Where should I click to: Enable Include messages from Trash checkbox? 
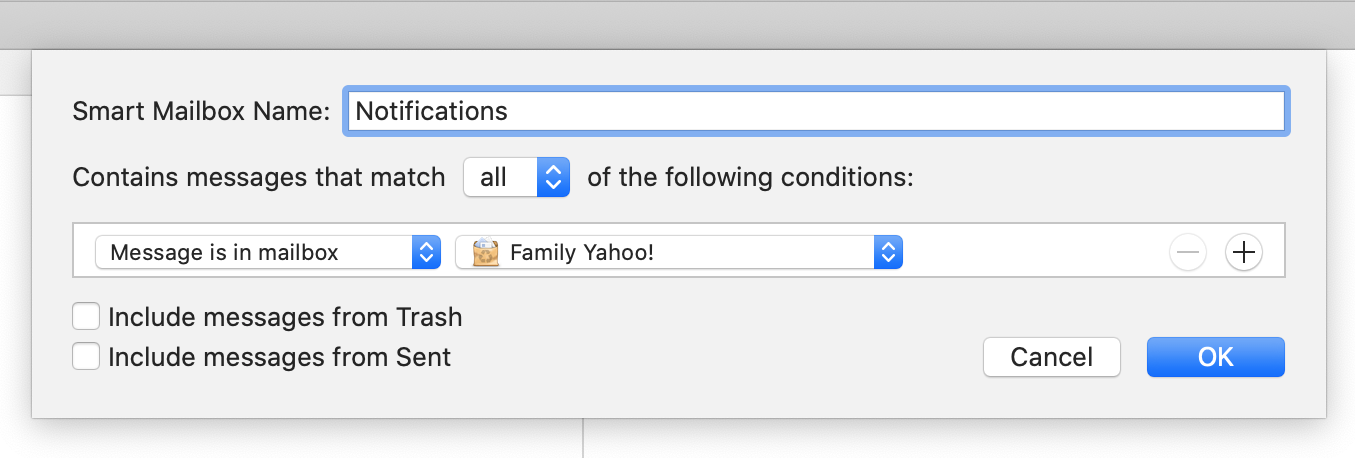(86, 317)
